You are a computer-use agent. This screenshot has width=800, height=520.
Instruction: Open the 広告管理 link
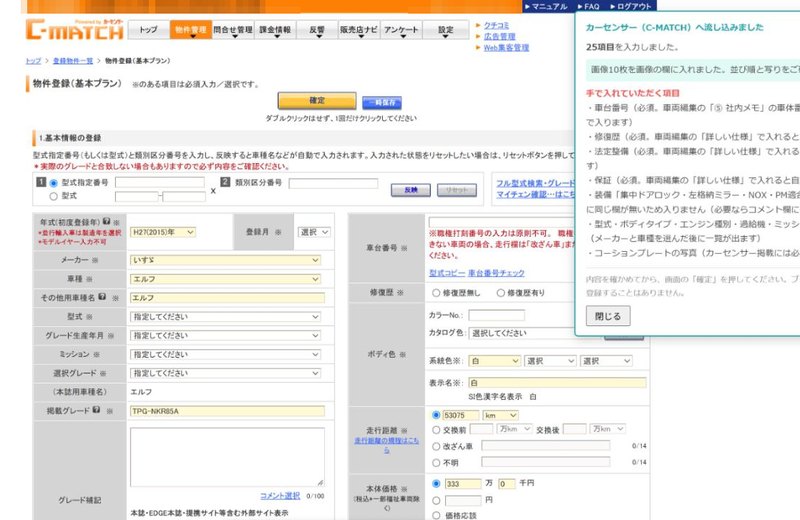499,36
